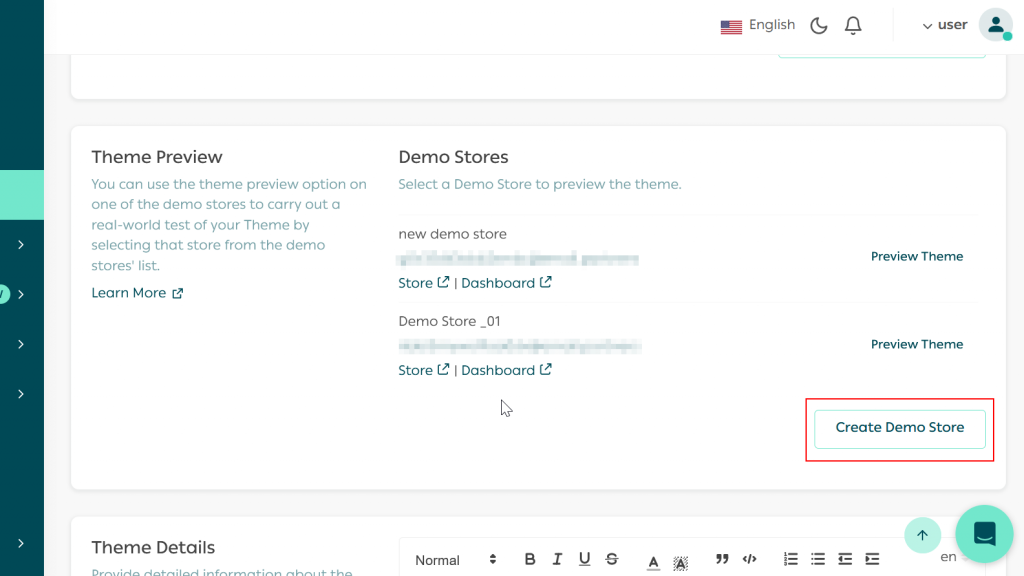This screenshot has height=576, width=1024.
Task: Open the text highlight color tool
Action: pos(680,558)
